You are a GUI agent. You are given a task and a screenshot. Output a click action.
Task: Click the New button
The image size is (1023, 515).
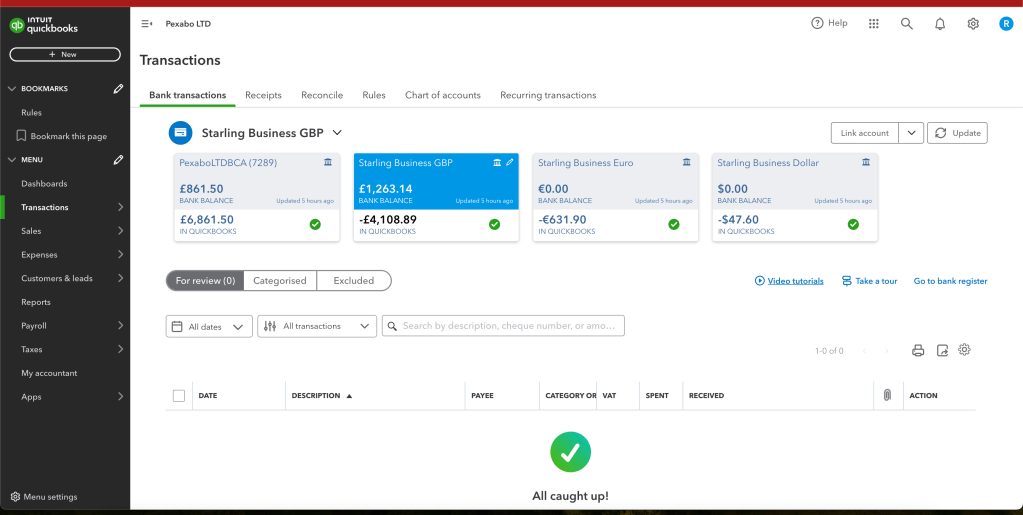tap(65, 55)
